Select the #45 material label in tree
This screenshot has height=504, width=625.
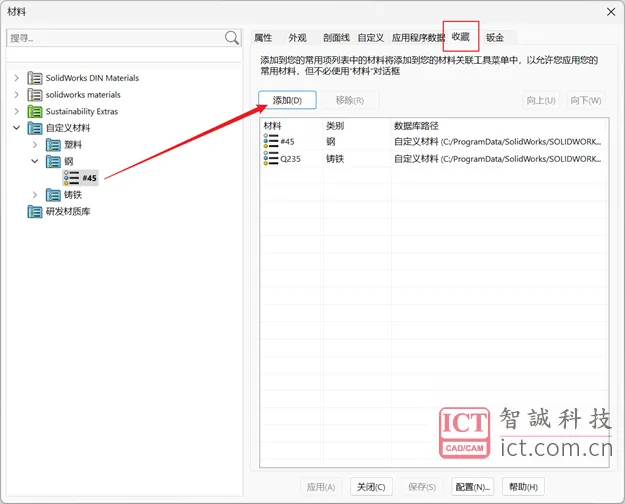pyautogui.click(x=89, y=178)
